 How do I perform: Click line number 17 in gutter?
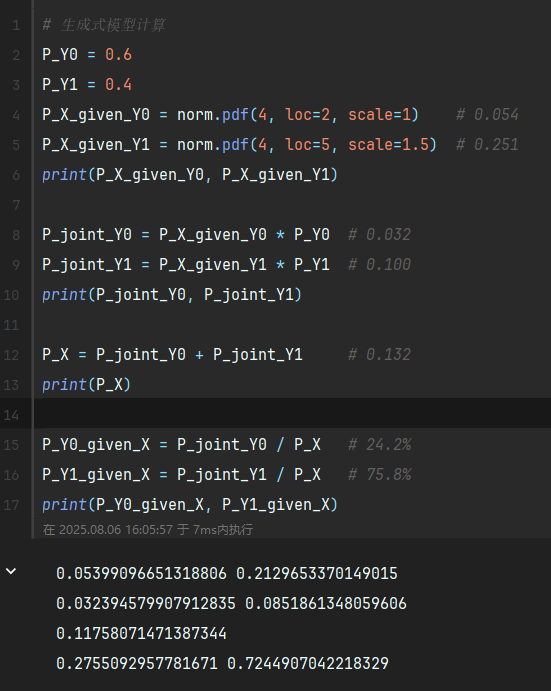click(x=11, y=505)
